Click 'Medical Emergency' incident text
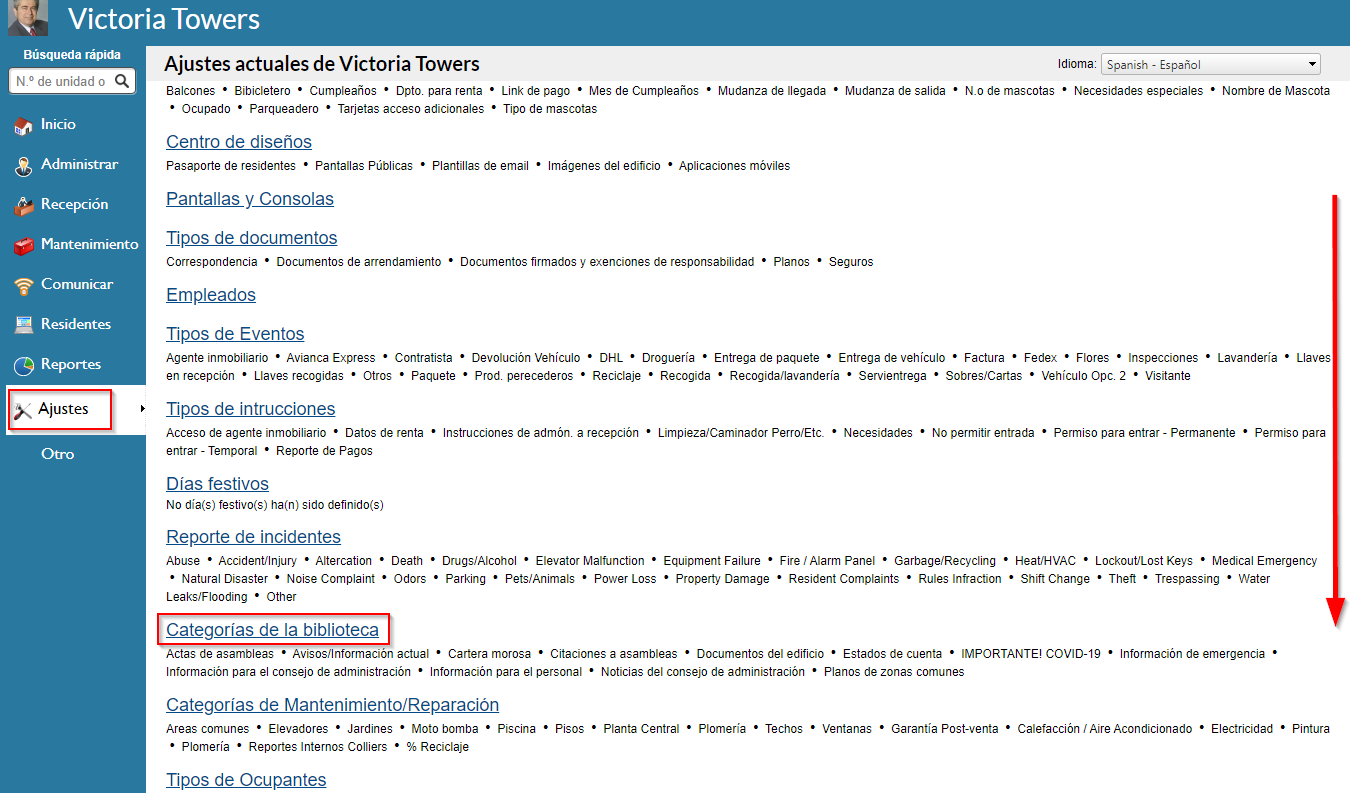Image resolution: width=1350 pixels, height=793 pixels. tap(1264, 561)
